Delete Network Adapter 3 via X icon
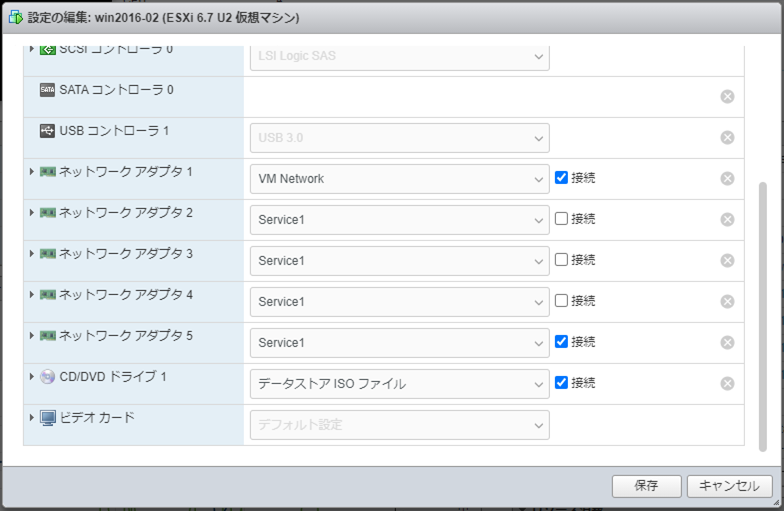The width and height of the screenshot is (784, 511). [727, 260]
